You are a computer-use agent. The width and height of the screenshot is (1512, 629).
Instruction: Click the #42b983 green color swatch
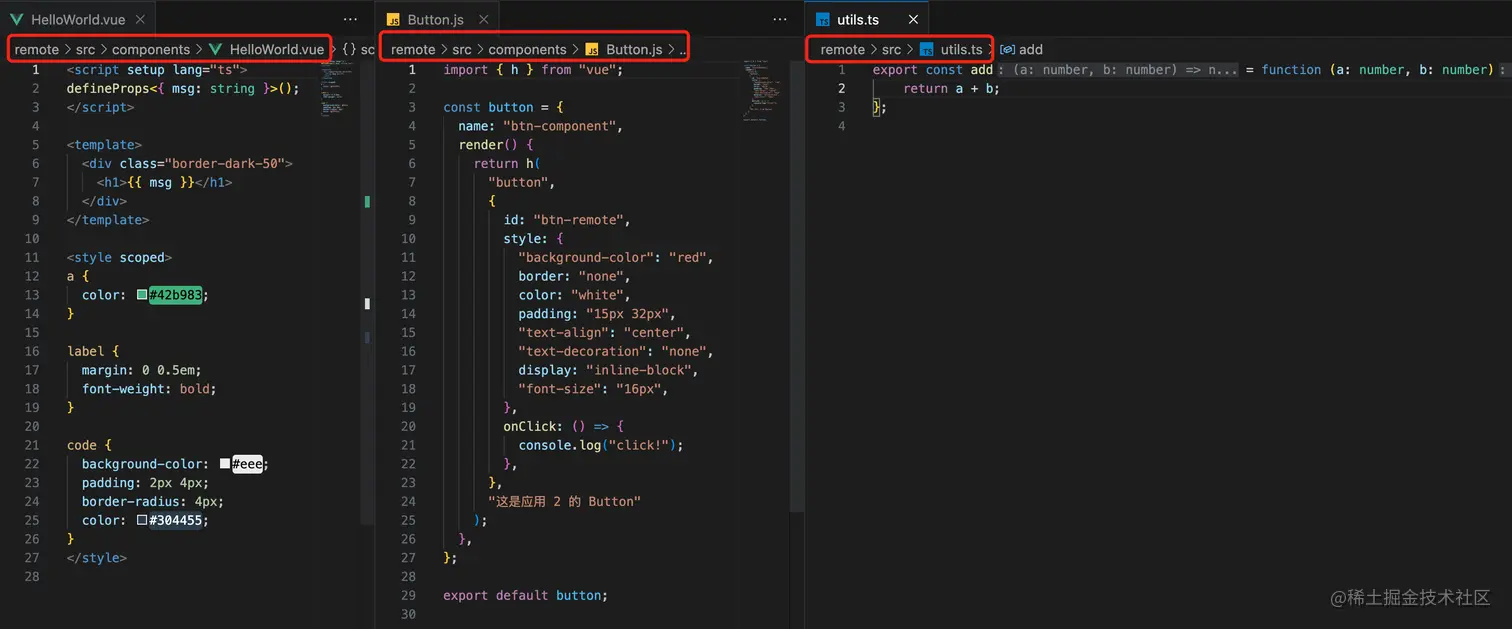[142, 295]
